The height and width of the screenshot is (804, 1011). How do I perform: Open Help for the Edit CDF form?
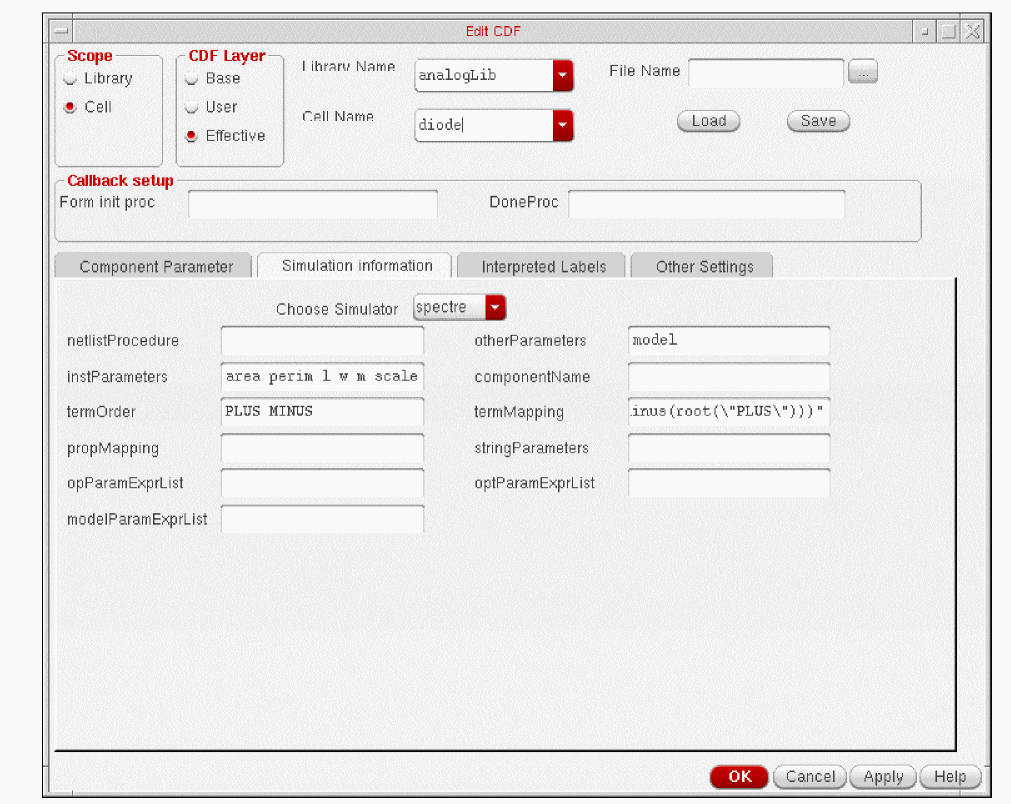tap(949, 777)
